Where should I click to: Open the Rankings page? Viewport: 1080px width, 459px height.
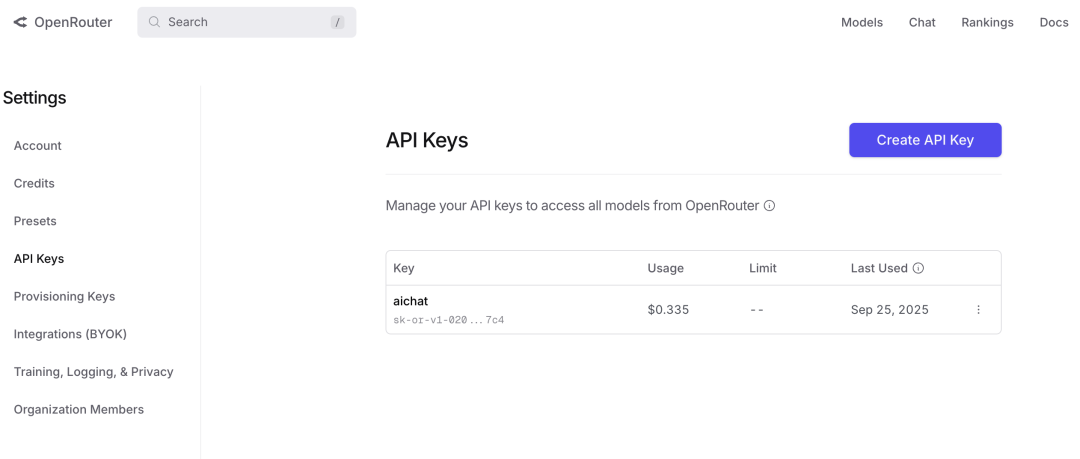987,22
